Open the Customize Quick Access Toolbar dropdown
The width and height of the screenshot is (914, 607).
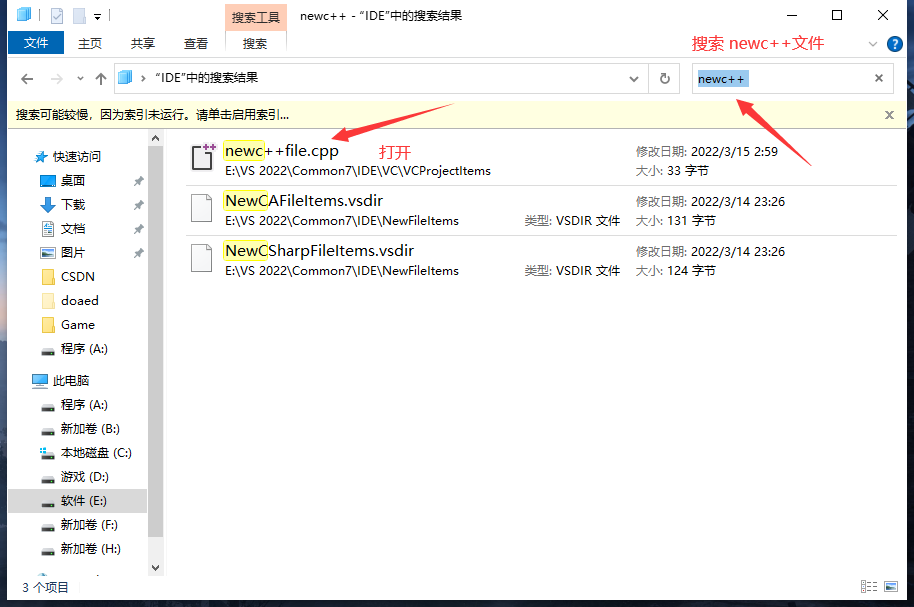(x=97, y=17)
